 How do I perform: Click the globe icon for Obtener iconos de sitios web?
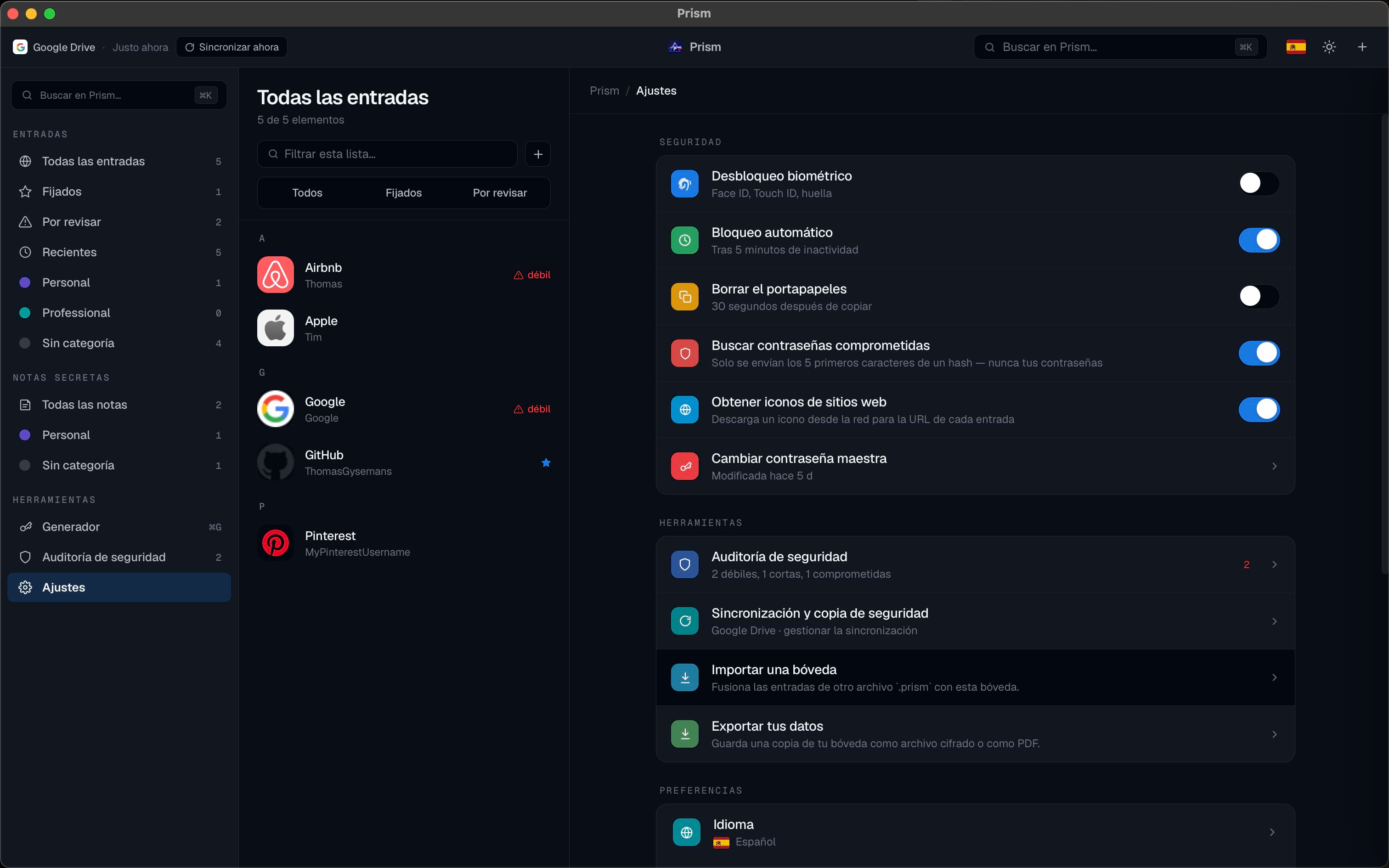click(685, 410)
